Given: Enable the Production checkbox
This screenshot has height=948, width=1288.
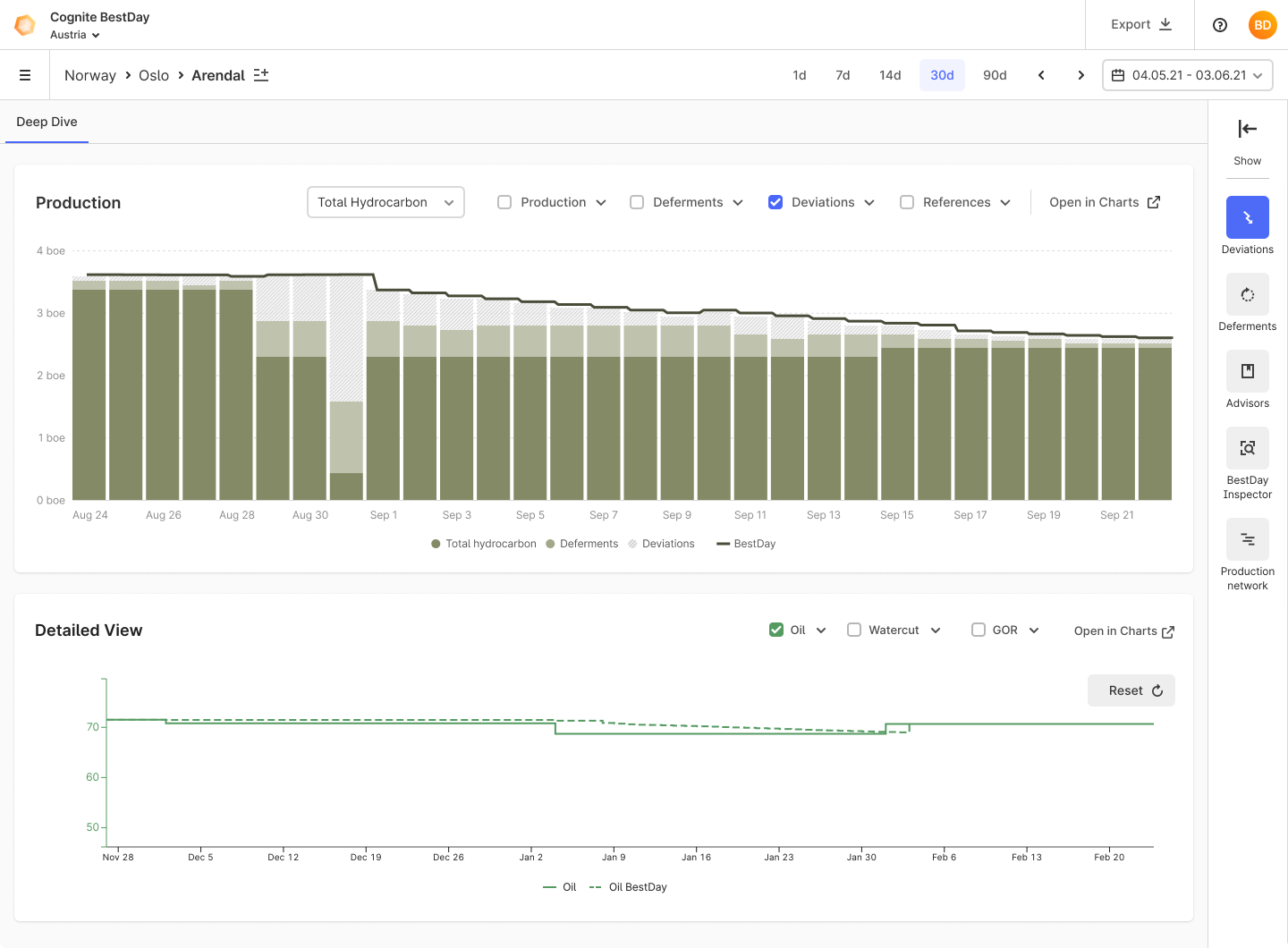Looking at the screenshot, I should coord(504,202).
